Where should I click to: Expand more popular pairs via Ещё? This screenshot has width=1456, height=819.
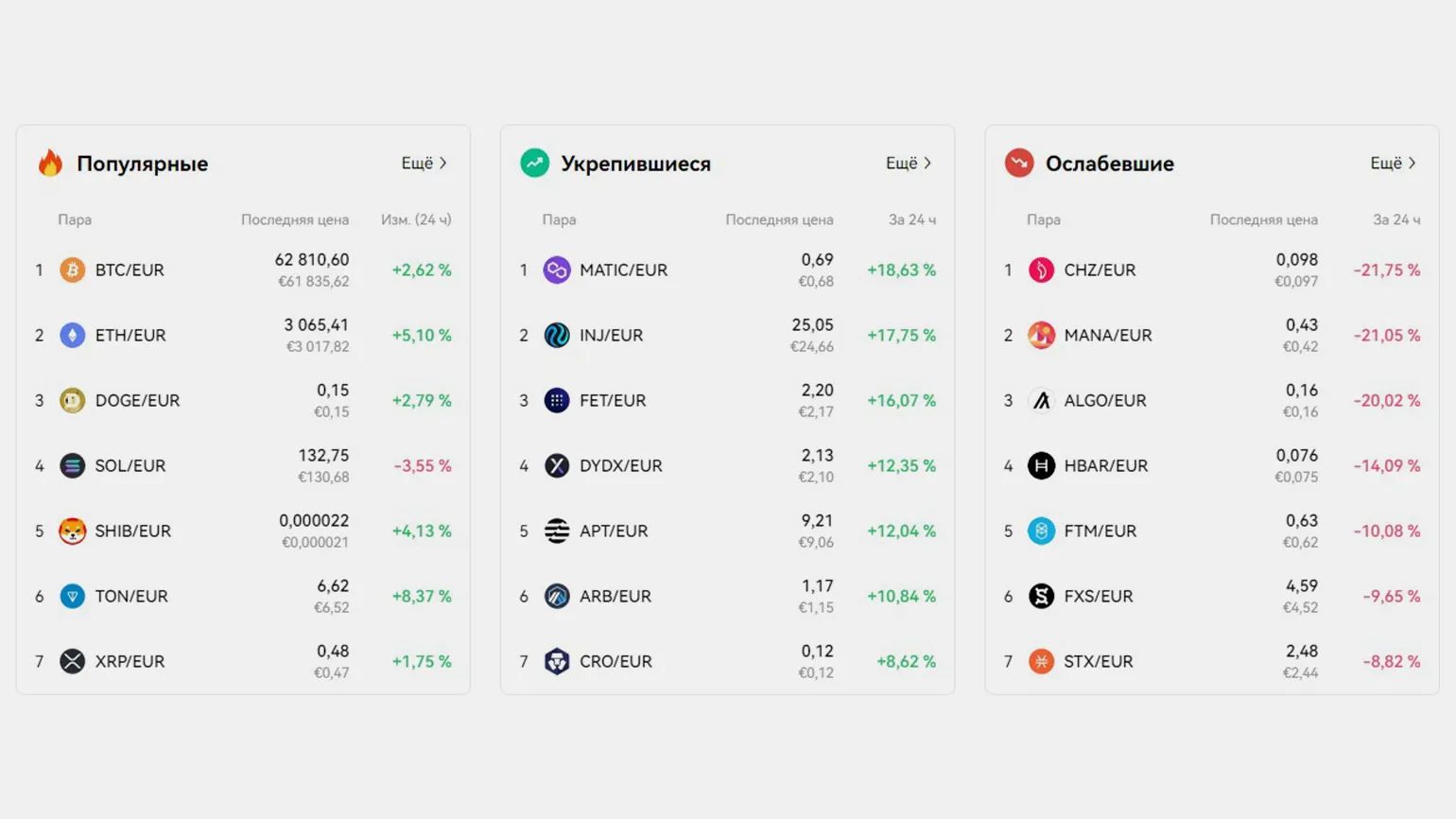[424, 163]
